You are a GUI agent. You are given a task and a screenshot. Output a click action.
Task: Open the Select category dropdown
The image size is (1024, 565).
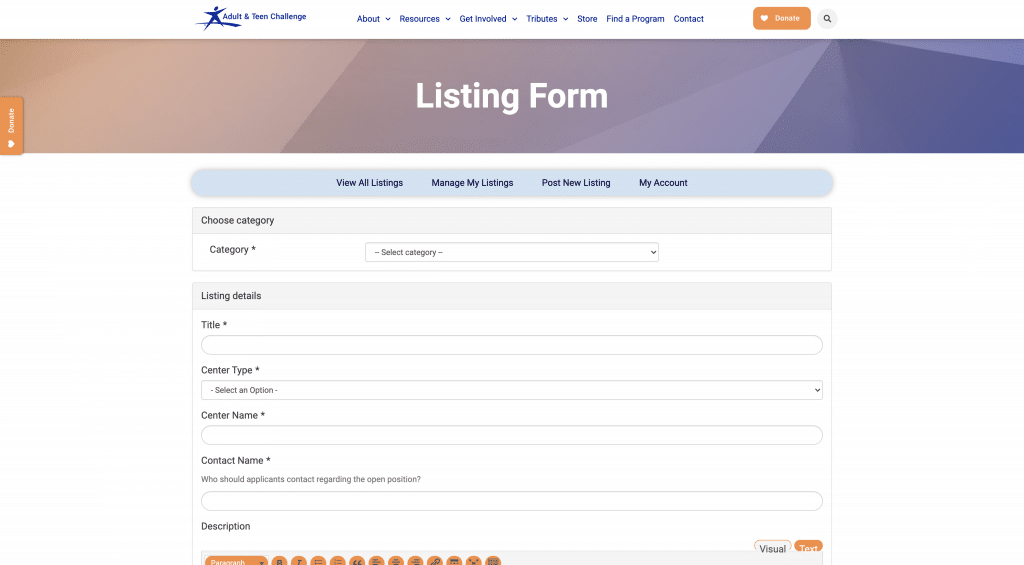[x=511, y=252]
